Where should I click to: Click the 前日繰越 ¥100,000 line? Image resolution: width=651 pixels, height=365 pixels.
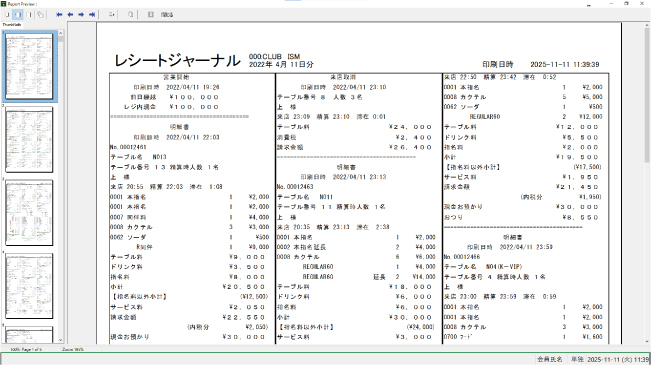click(x=174, y=97)
